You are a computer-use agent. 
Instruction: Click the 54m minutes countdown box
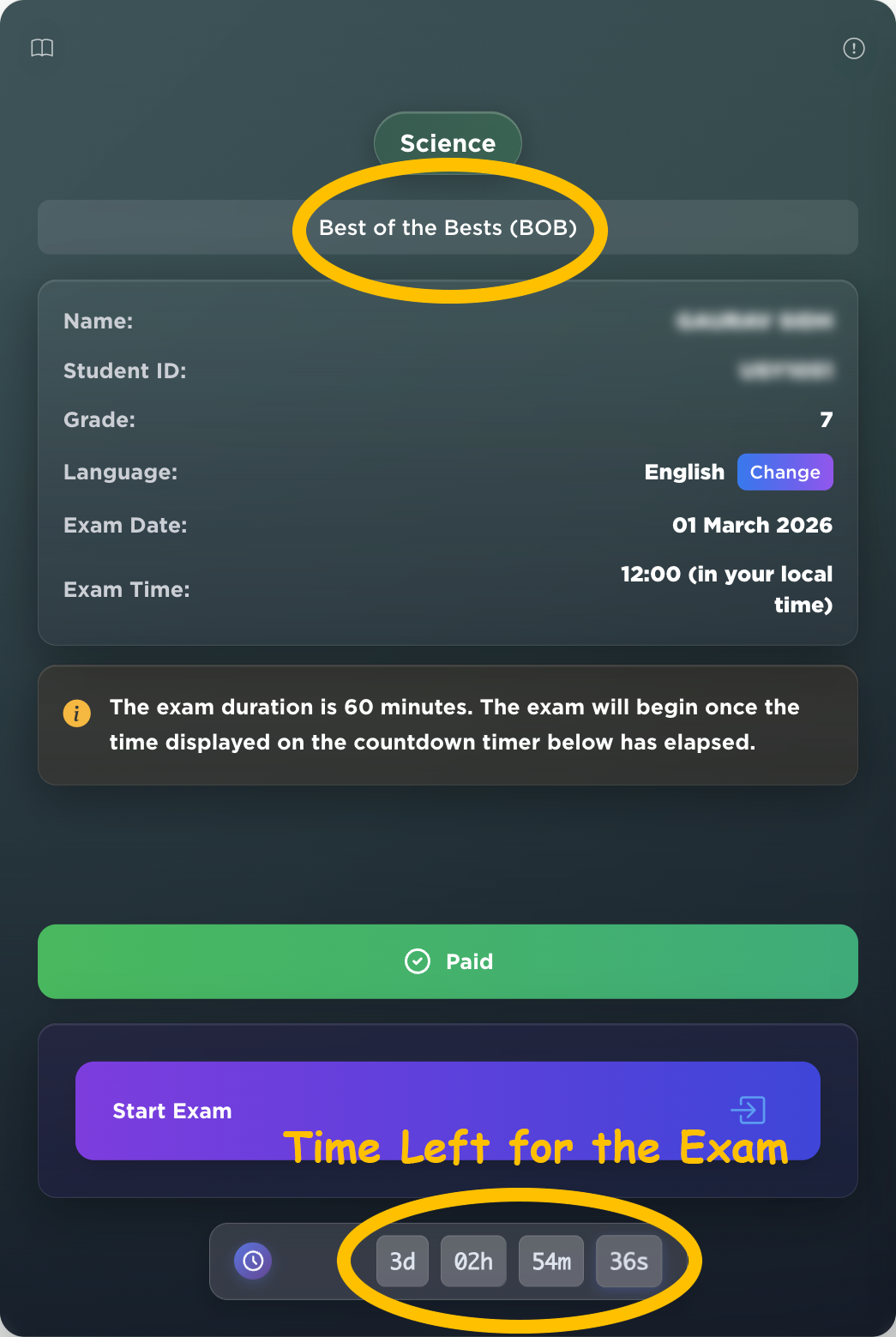[551, 1262]
